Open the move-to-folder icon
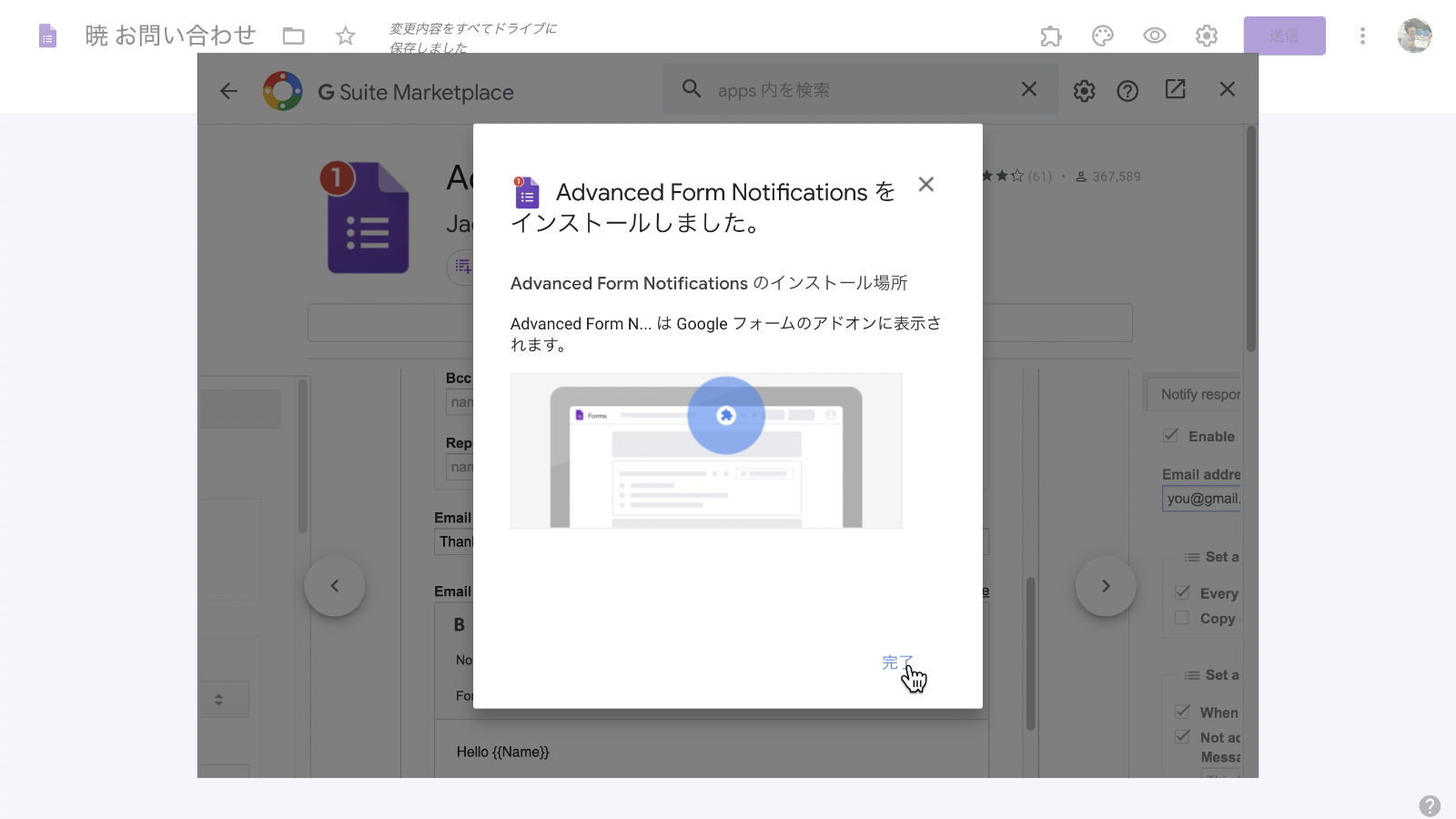Viewport: 1456px width, 819px height. [293, 35]
